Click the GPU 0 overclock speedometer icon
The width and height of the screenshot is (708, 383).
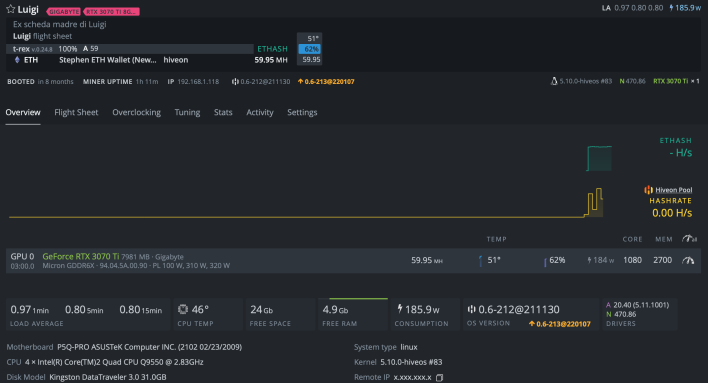point(688,260)
